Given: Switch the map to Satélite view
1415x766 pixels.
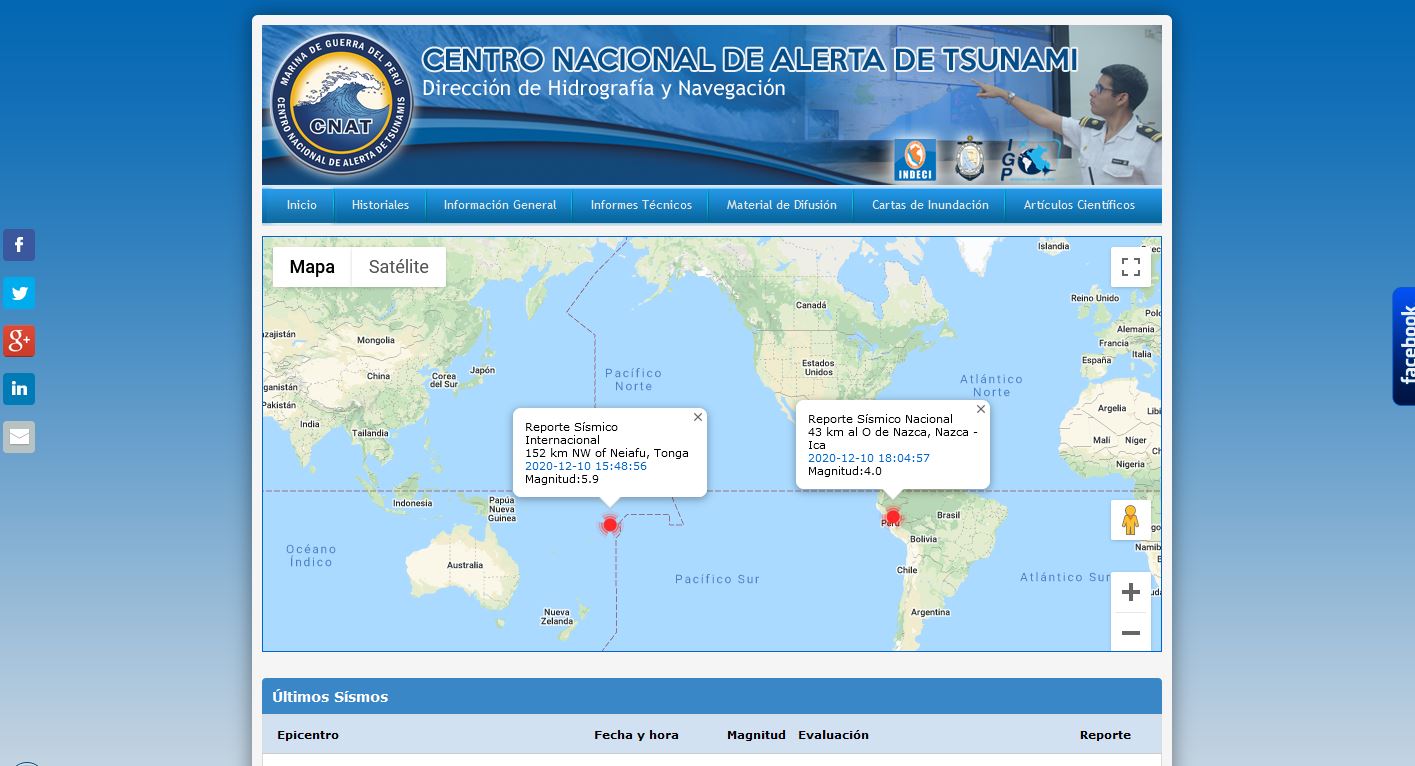Looking at the screenshot, I should coord(398,267).
